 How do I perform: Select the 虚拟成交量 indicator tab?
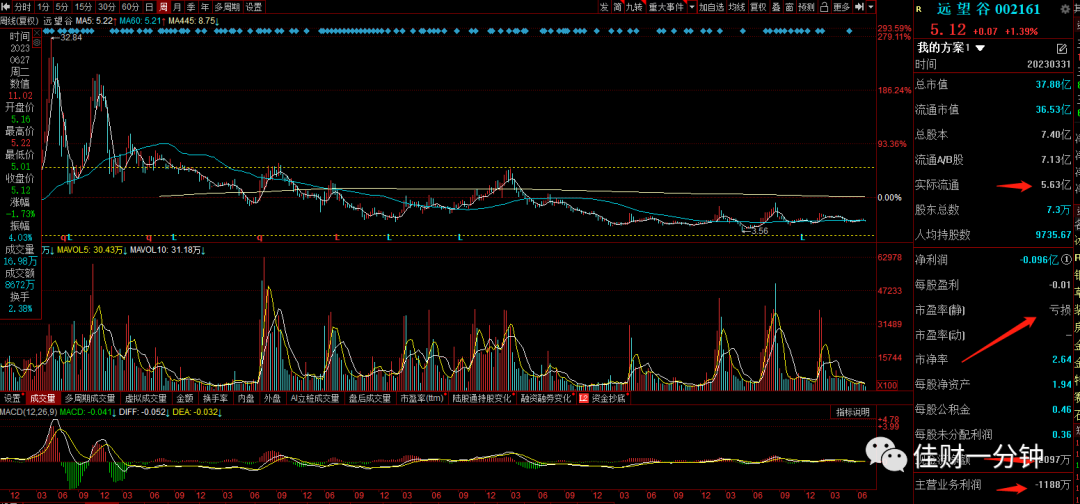click(x=145, y=398)
